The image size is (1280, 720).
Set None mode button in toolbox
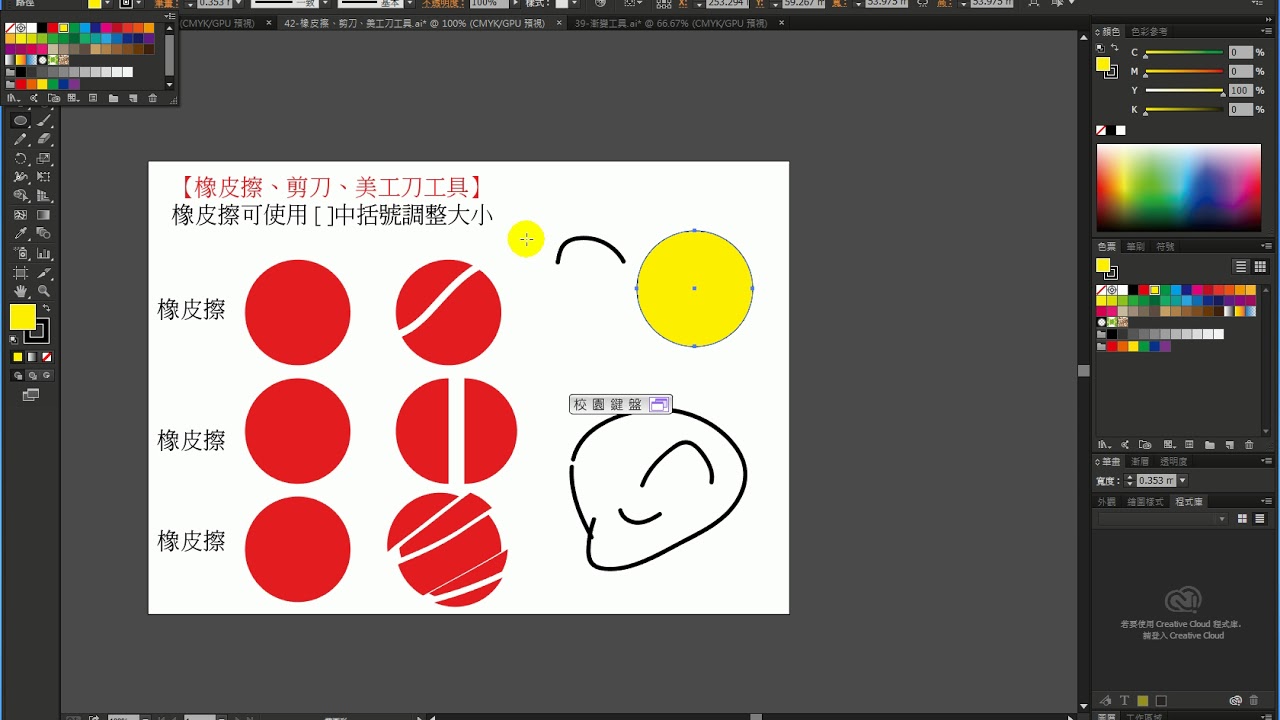tap(47, 357)
